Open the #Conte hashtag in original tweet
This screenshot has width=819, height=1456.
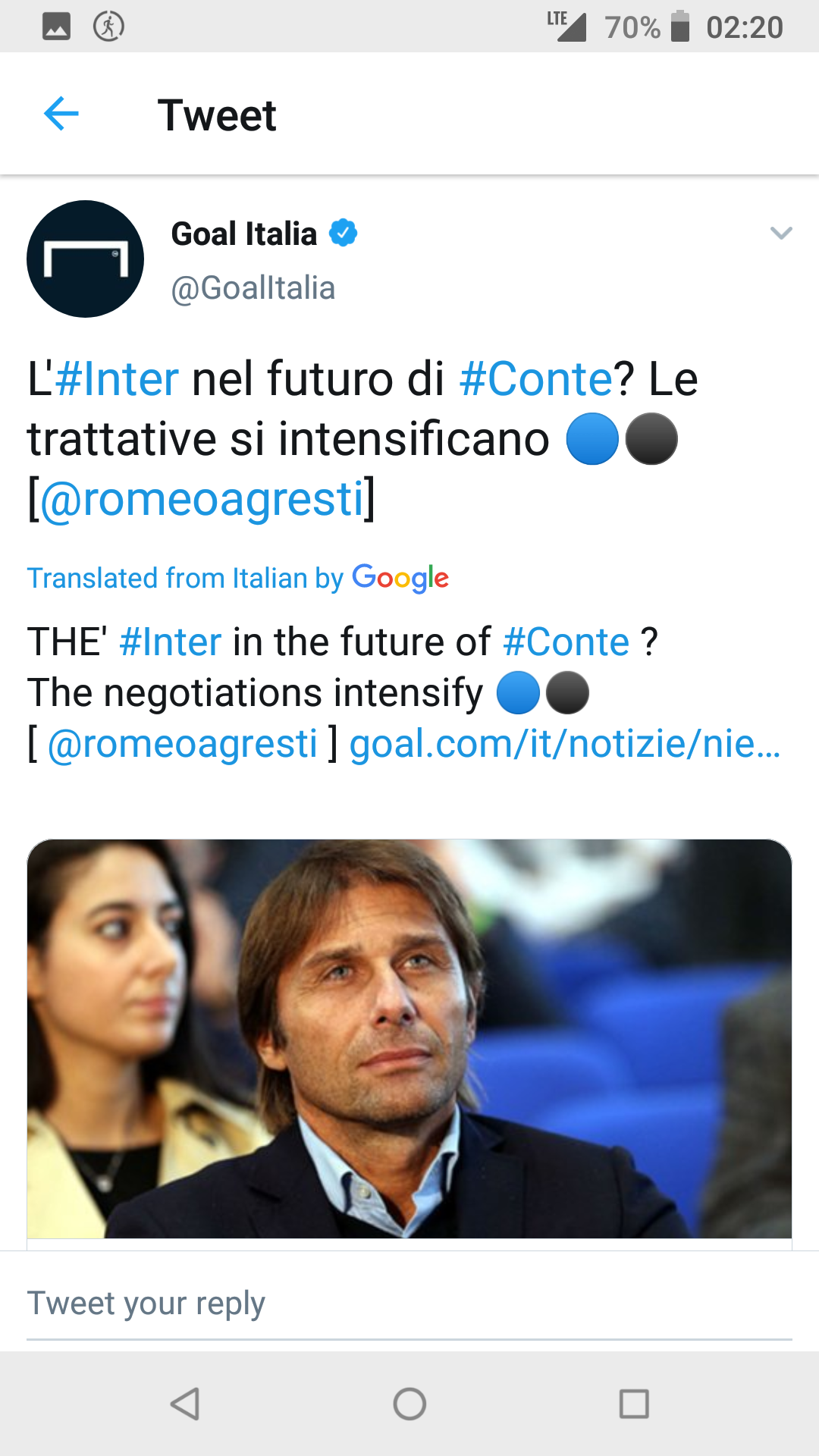coord(535,378)
